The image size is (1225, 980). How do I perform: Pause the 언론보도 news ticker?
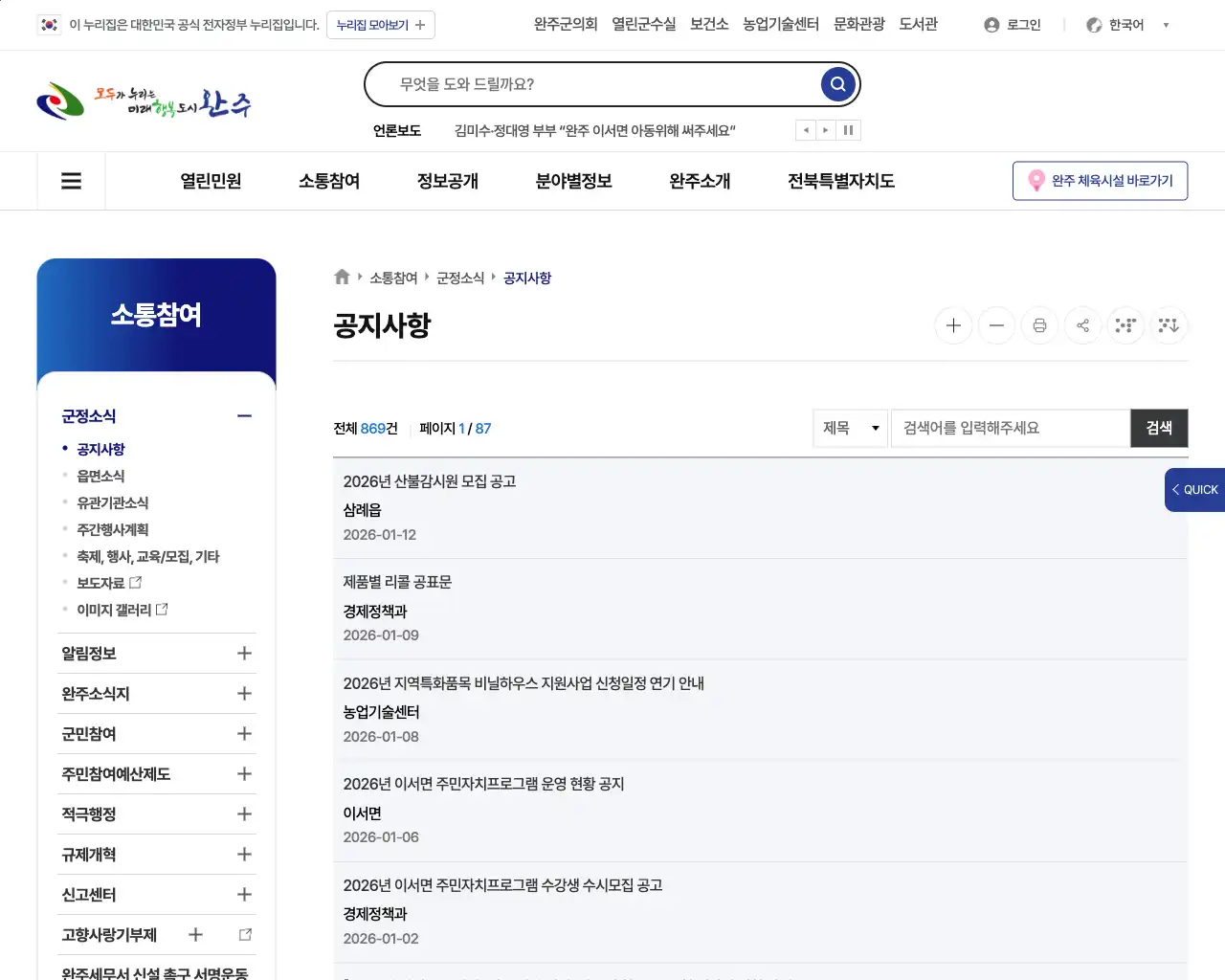pyautogui.click(x=848, y=129)
